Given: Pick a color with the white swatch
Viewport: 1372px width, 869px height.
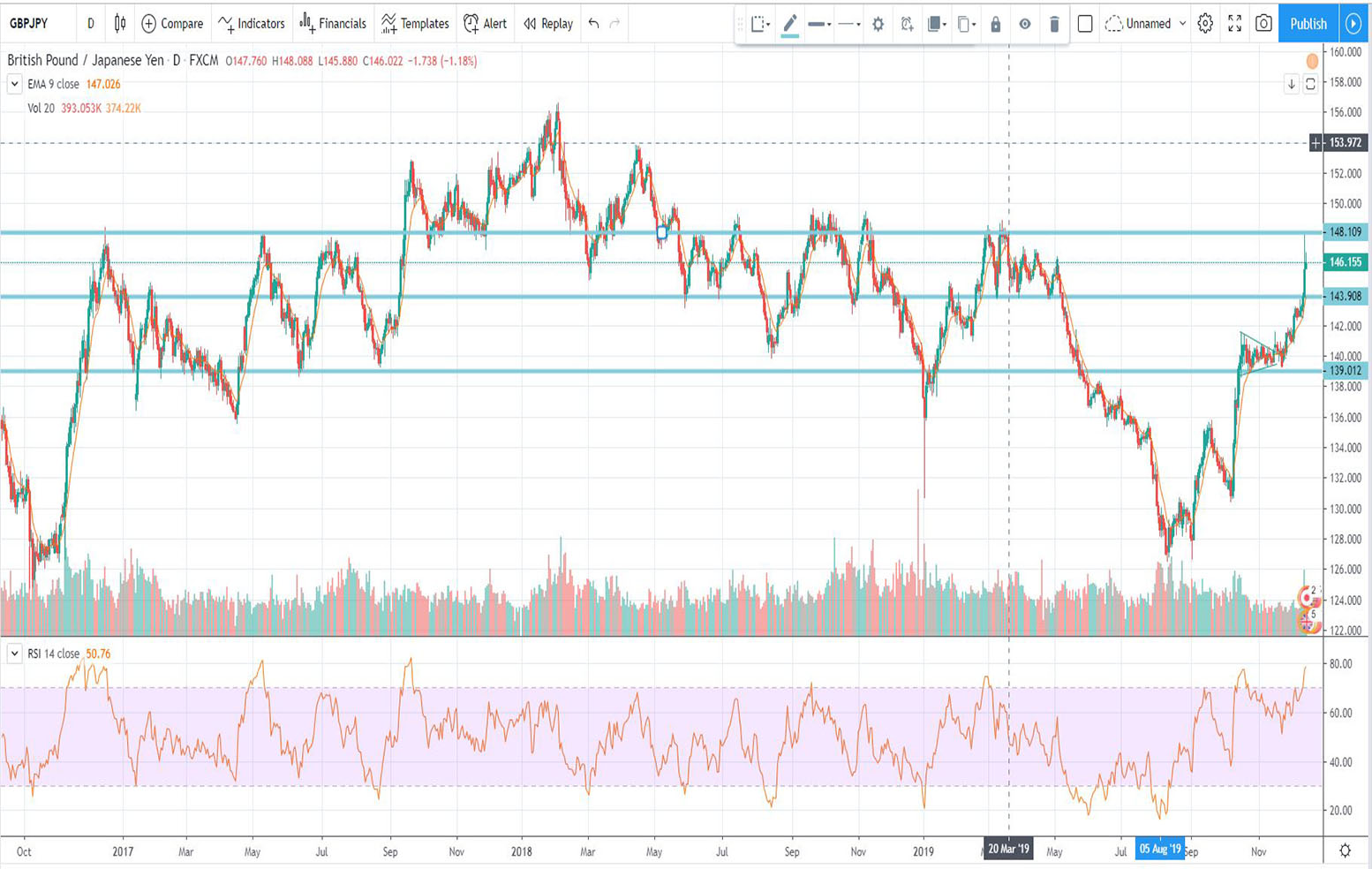Looking at the screenshot, I should (1084, 24).
